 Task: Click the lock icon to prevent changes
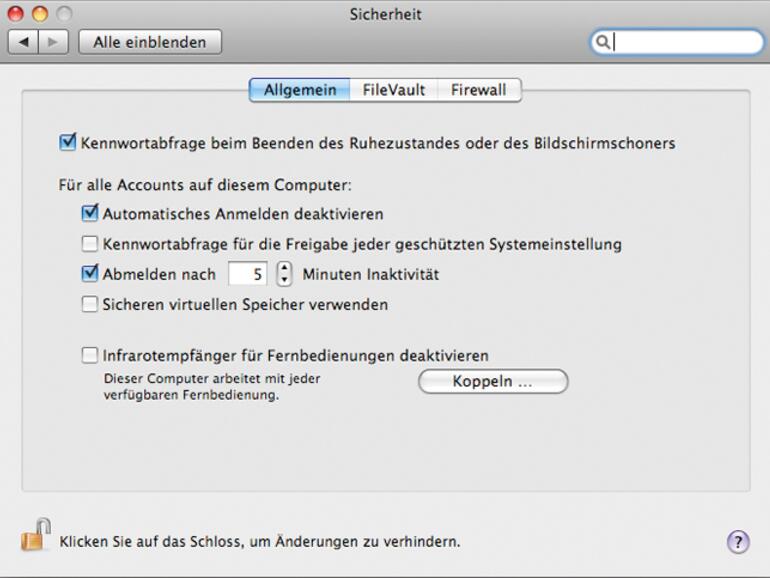[x=36, y=535]
